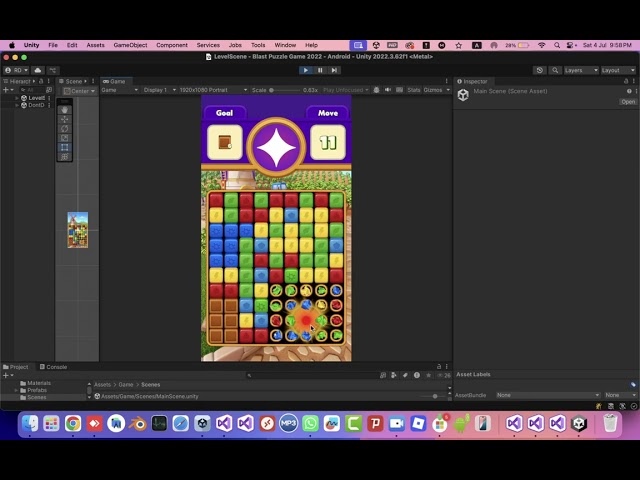
Task: Open the Center pivot mode dropdown
Action: coord(80,91)
